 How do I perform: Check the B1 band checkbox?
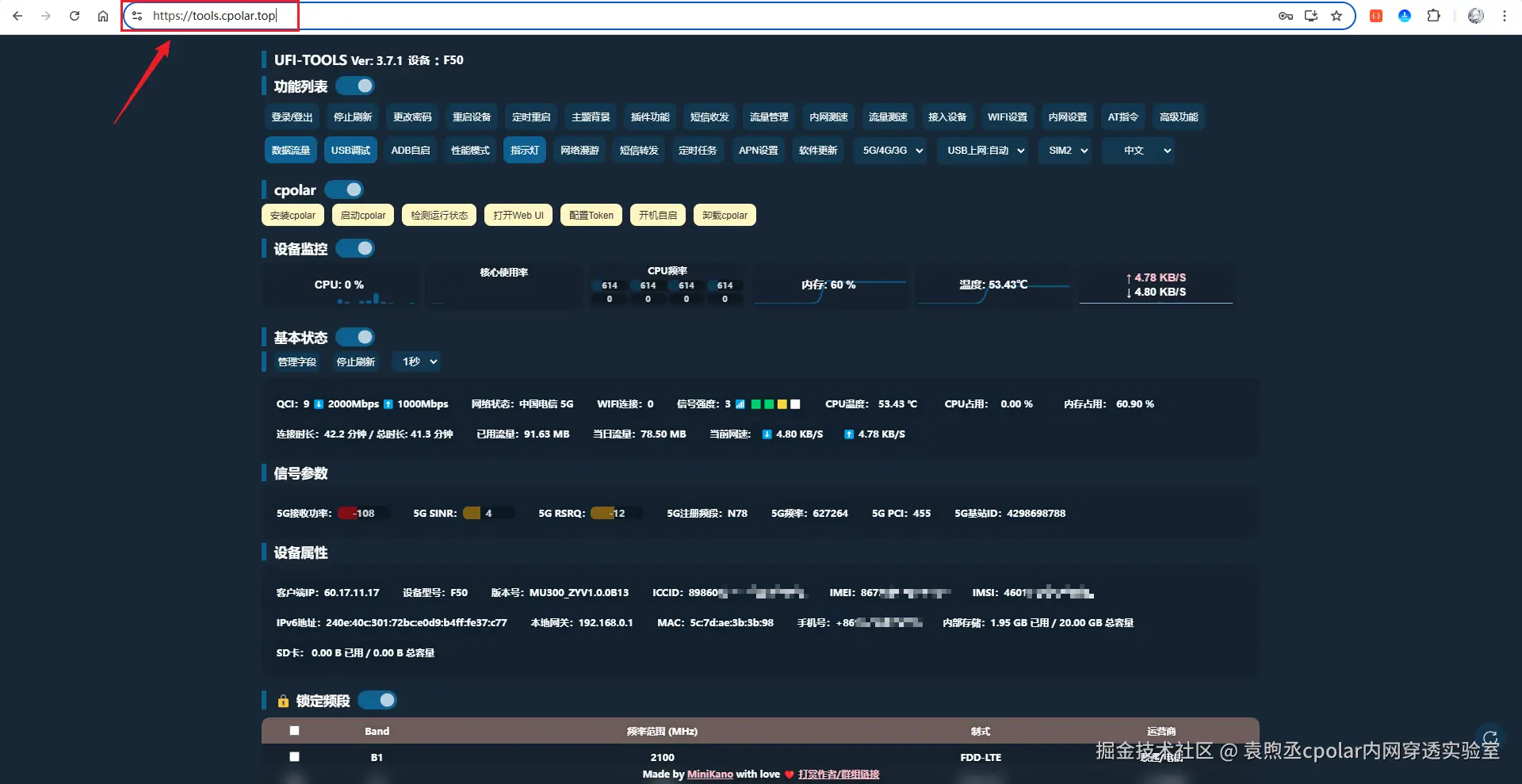(x=294, y=757)
